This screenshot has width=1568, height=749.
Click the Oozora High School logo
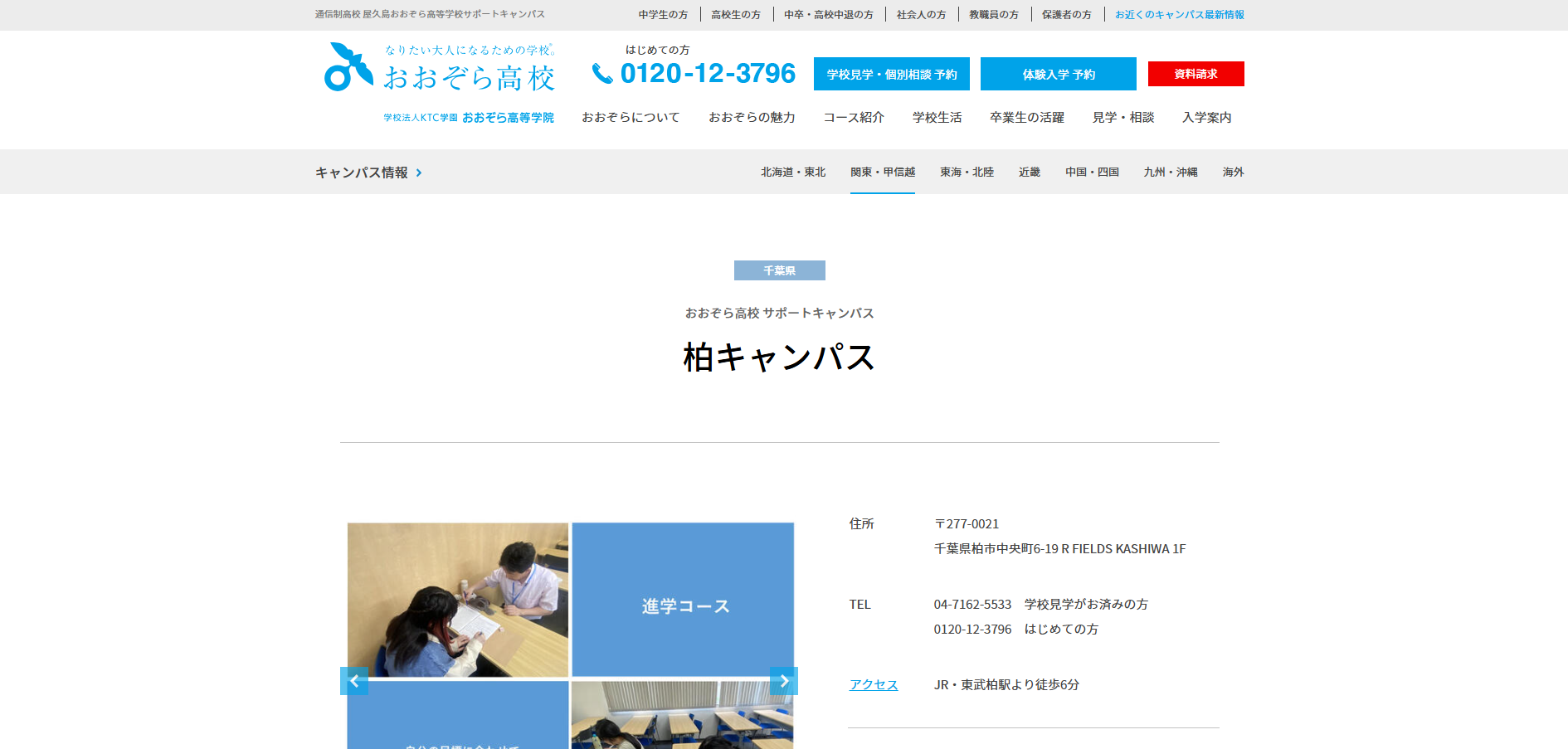(x=440, y=68)
